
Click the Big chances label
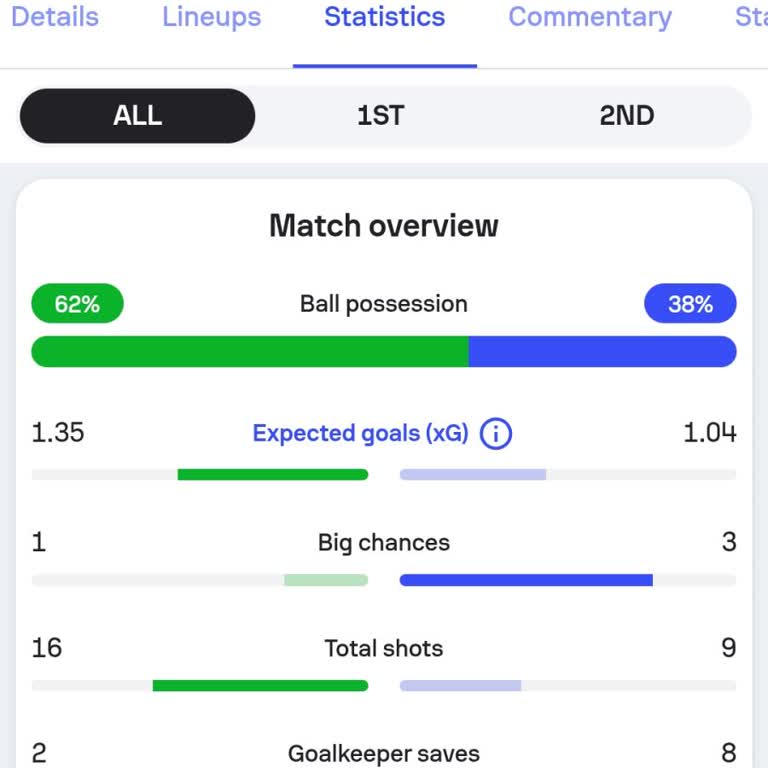(384, 543)
